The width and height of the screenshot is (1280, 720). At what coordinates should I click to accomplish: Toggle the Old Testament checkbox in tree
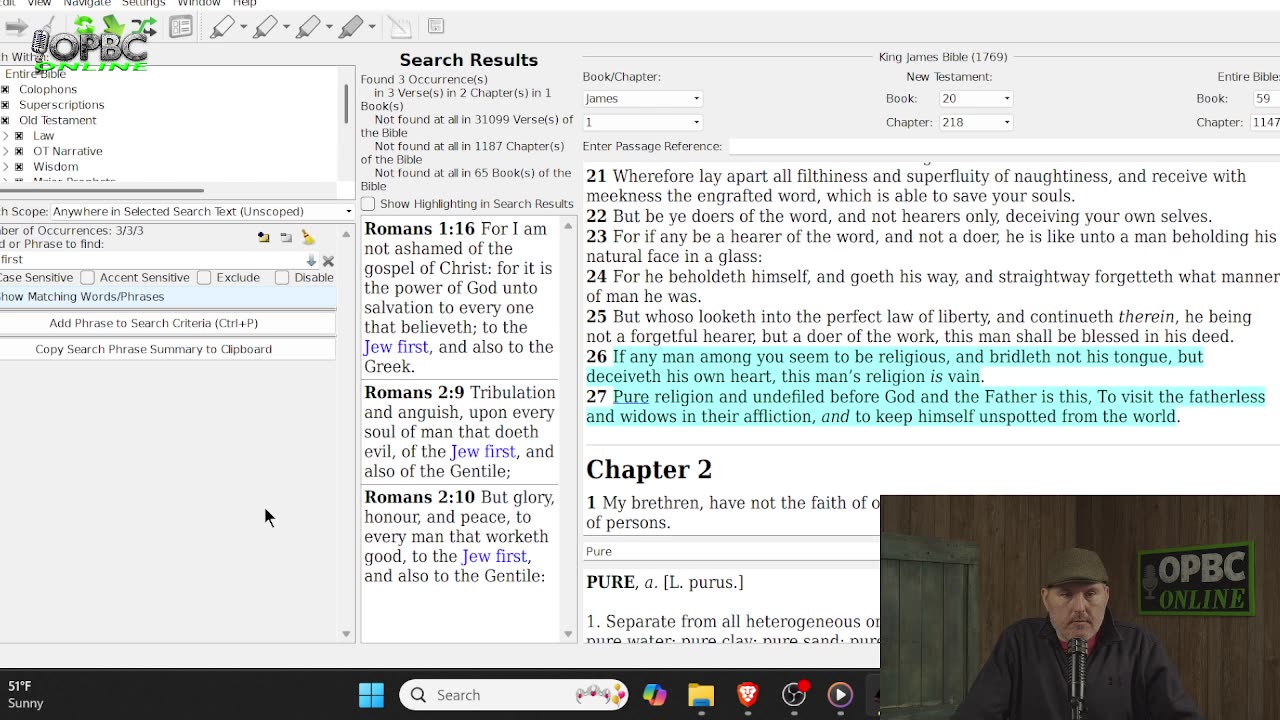5,121
